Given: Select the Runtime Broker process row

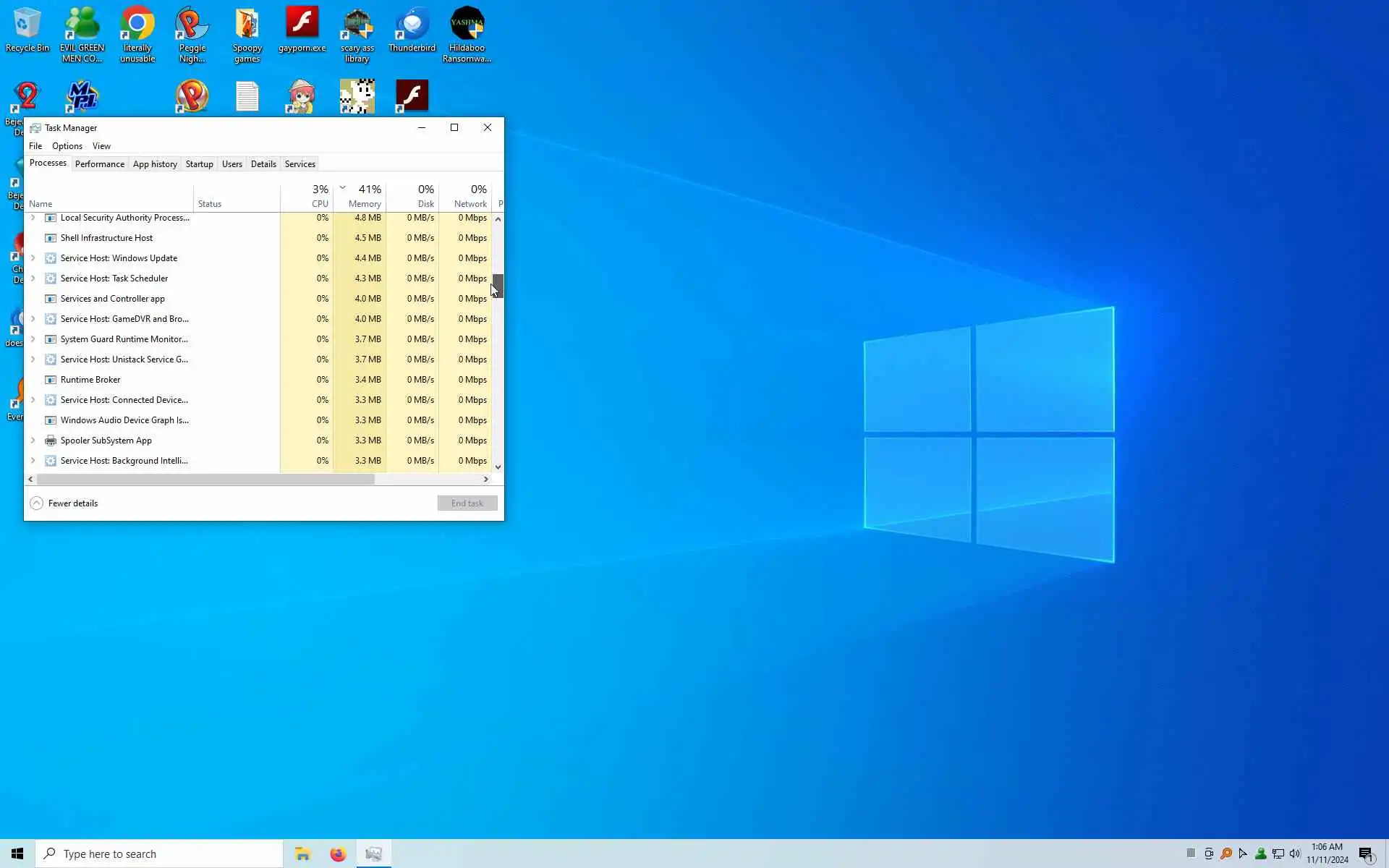Looking at the screenshot, I should (90, 380).
